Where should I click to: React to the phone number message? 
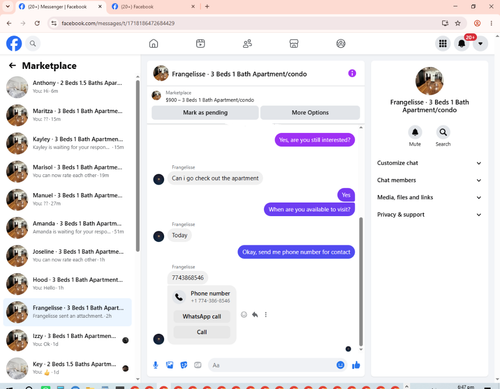tap(244, 314)
